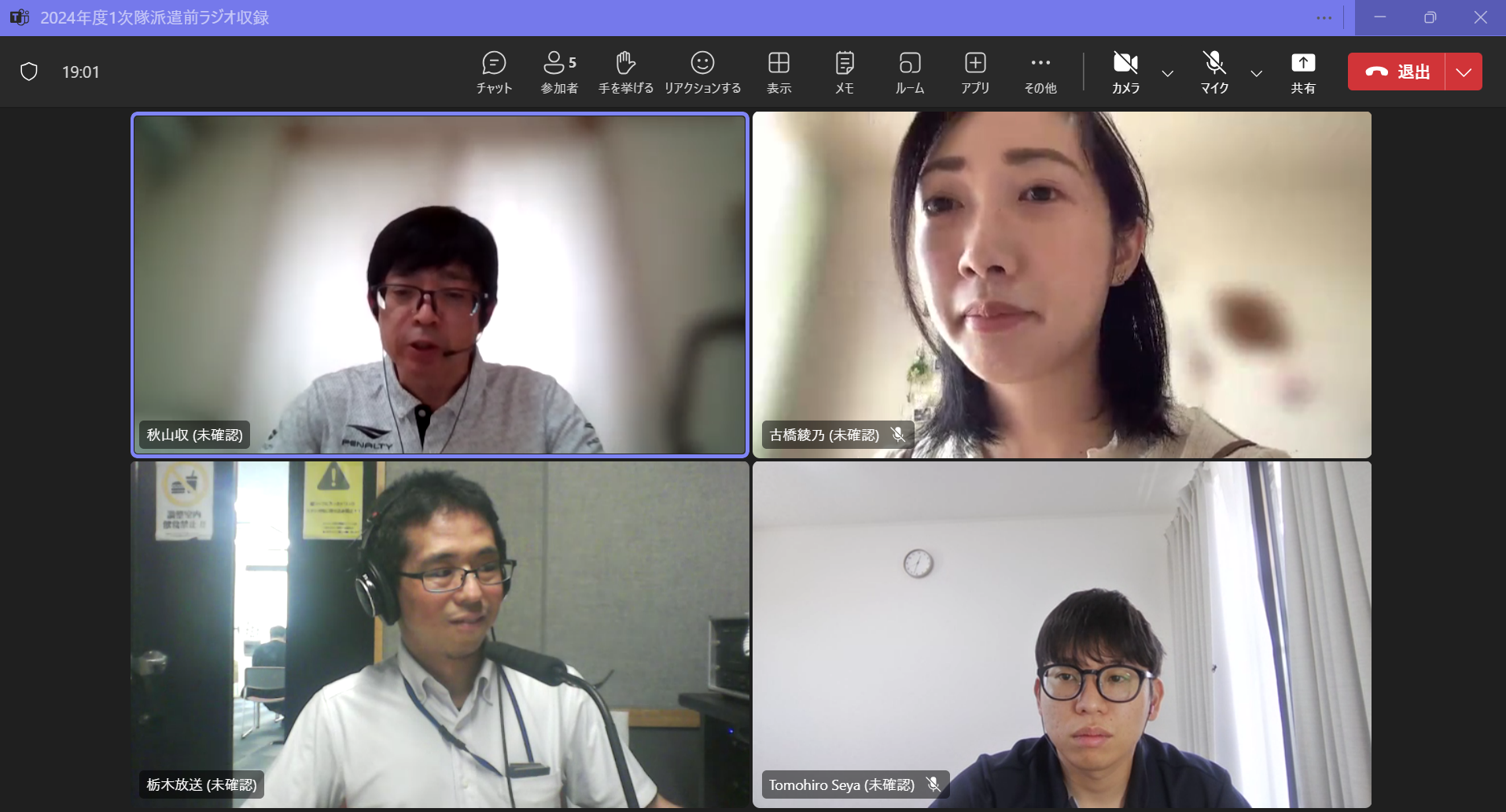Open title bar ellipsis settings menu

coord(1324,18)
